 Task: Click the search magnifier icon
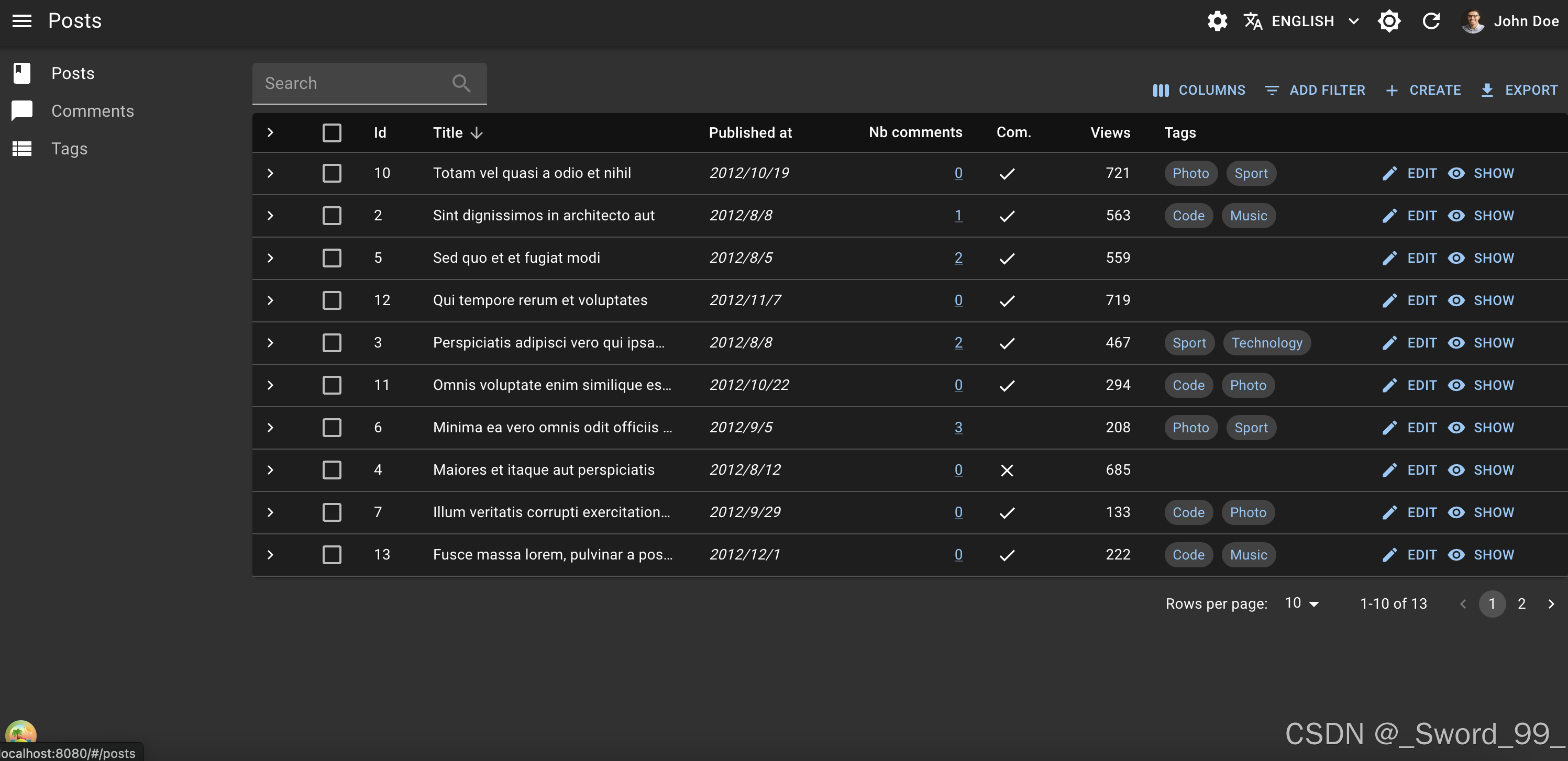(461, 83)
